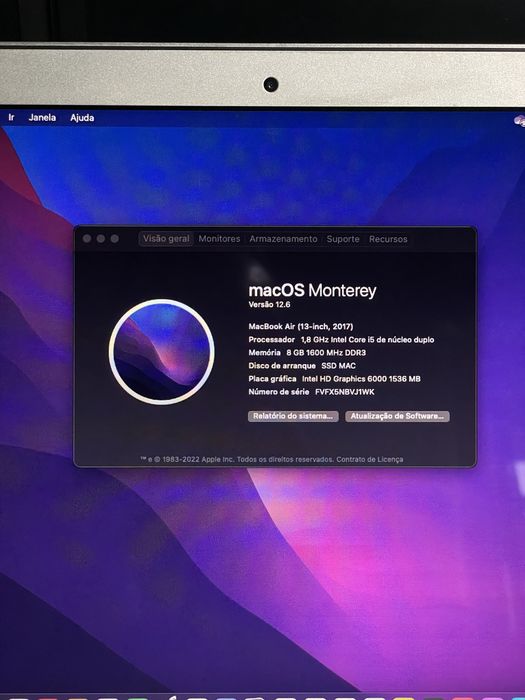525x700 pixels.
Task: Click MacBook Air (13-inch, 2017) text
Action: coord(300,326)
